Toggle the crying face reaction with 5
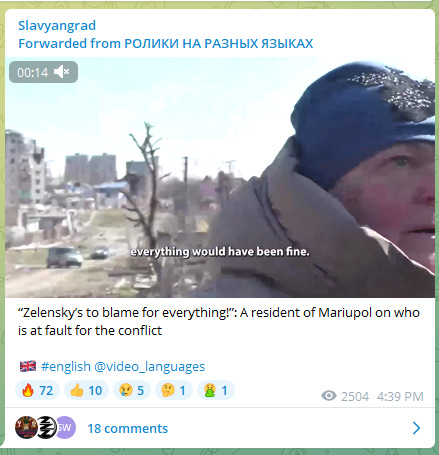Screen dimensions: 439x455 [x=132, y=390]
